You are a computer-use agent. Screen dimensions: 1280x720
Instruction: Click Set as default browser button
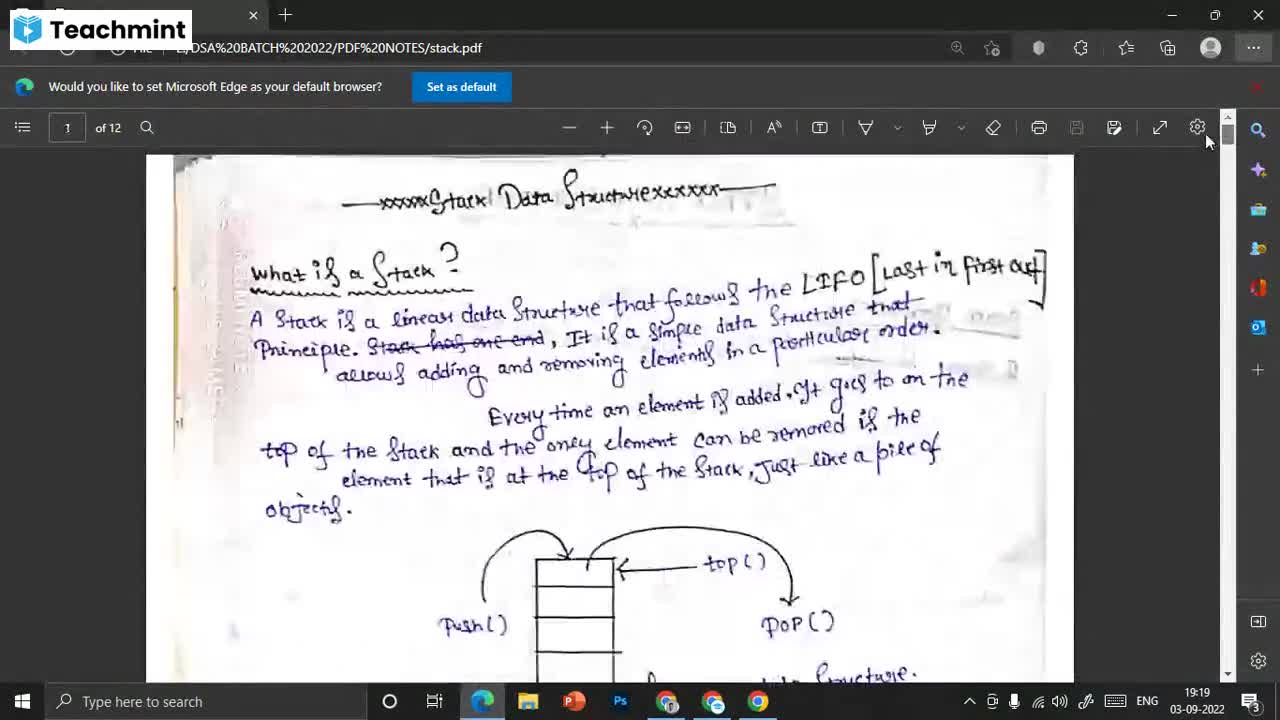(x=461, y=87)
